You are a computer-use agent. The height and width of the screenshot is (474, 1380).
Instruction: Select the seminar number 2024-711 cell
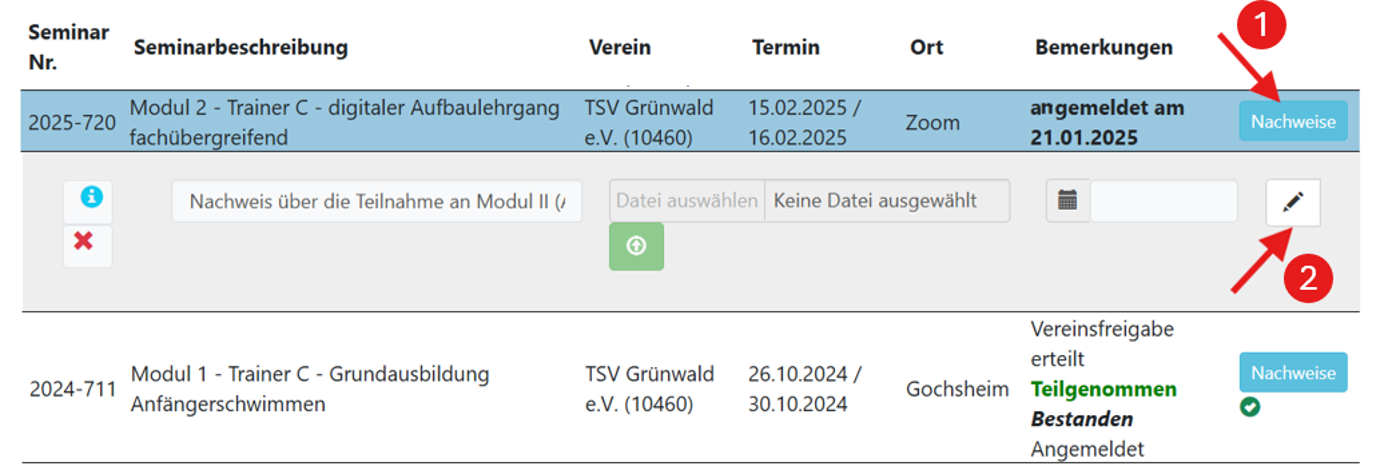(x=72, y=389)
